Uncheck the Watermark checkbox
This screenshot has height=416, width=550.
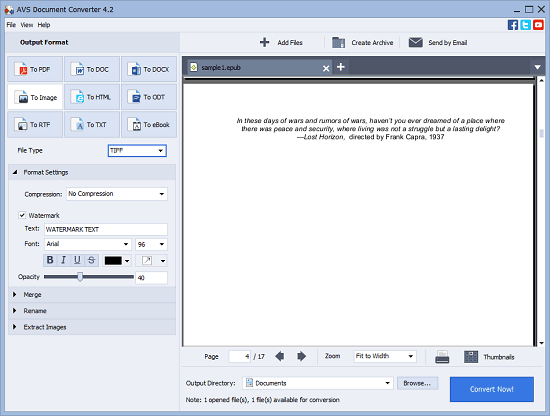[x=22, y=215]
